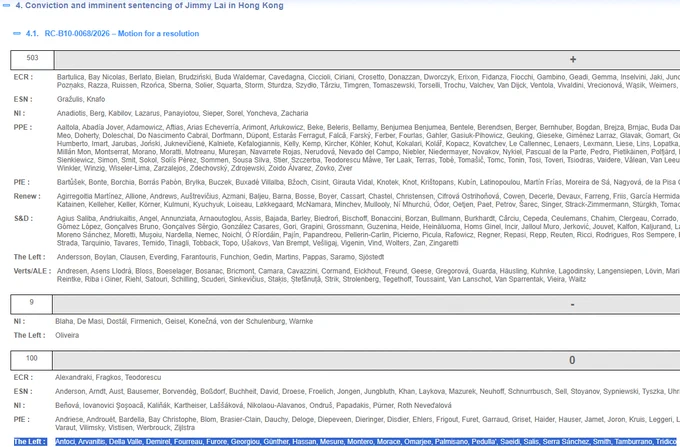Click the ECR label in the plus section
The width and height of the screenshot is (680, 447).
click(x=23, y=77)
